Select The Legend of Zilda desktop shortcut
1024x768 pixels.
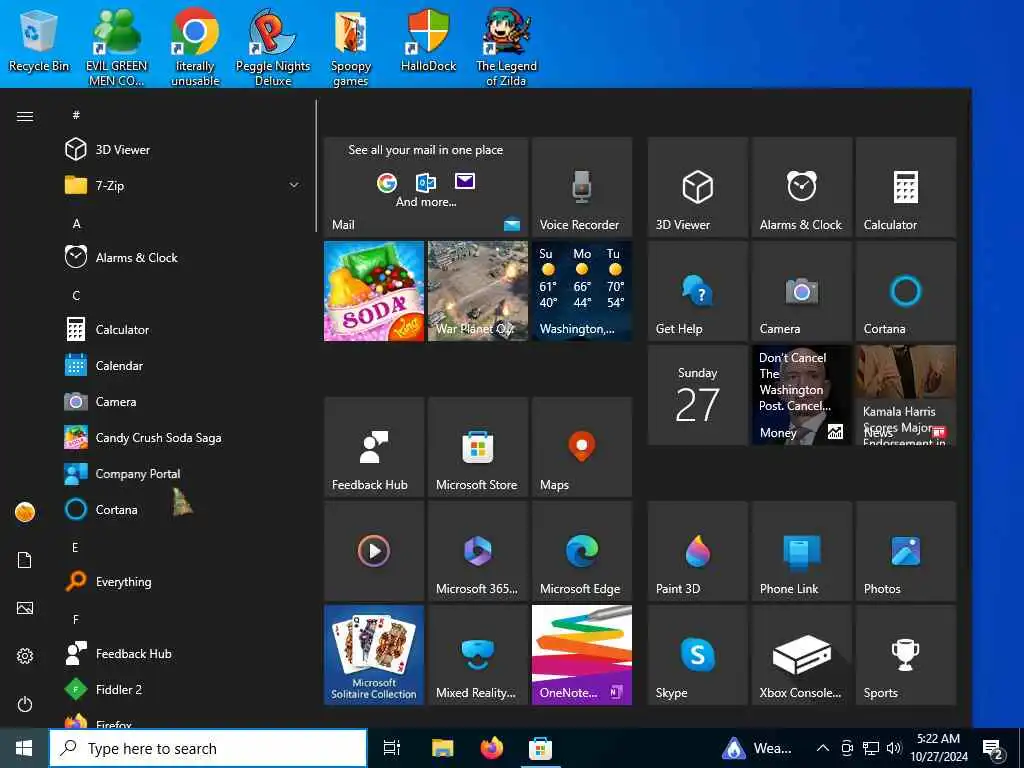(x=506, y=47)
